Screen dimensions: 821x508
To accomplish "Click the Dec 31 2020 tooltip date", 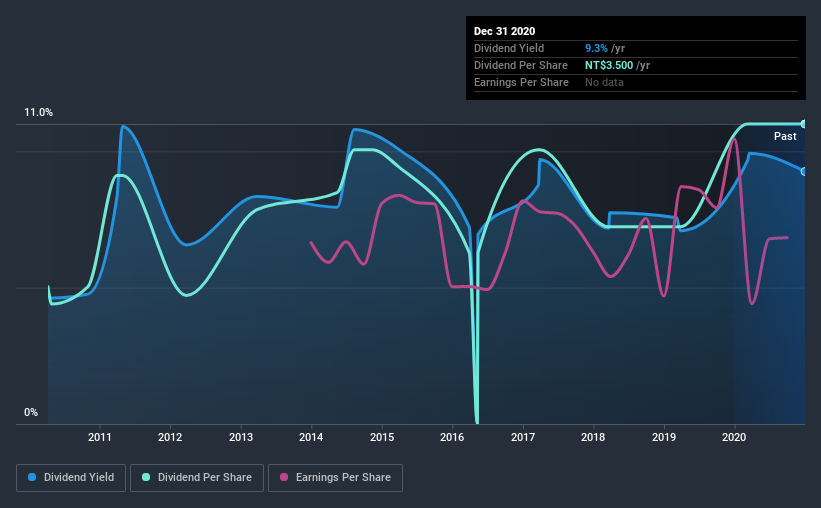I will pos(504,31).
